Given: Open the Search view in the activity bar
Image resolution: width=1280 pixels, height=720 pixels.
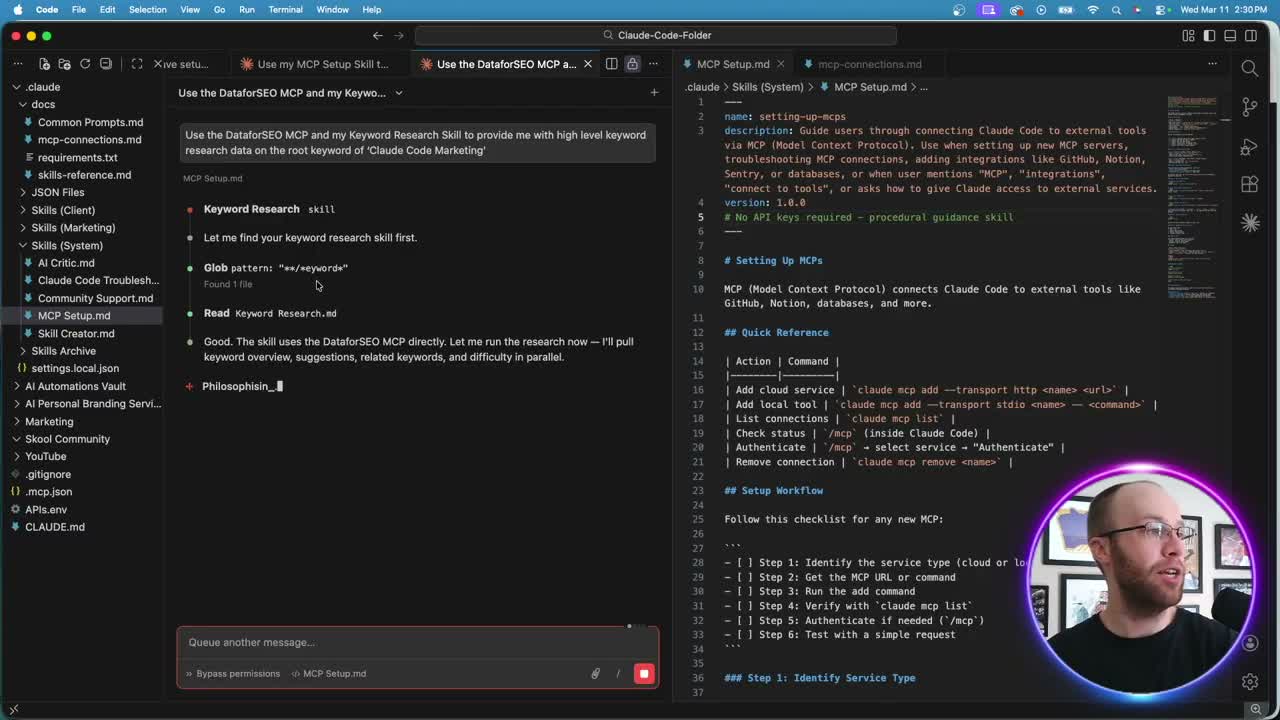Looking at the screenshot, I should coord(1250,68).
